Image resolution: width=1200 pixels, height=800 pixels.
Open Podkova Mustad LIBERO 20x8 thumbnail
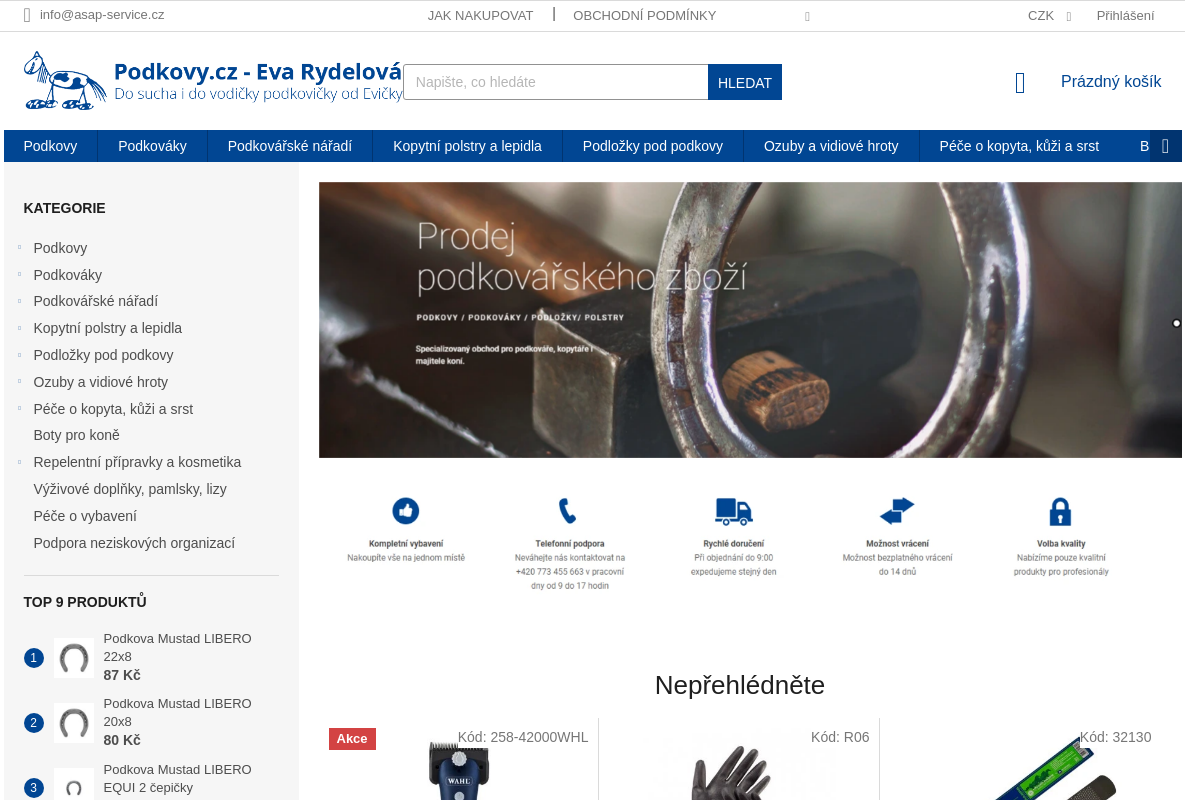pos(74,723)
